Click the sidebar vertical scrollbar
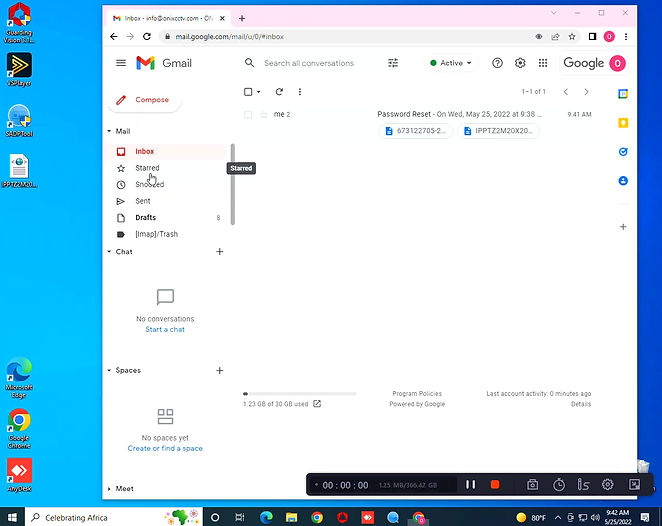 click(x=233, y=184)
